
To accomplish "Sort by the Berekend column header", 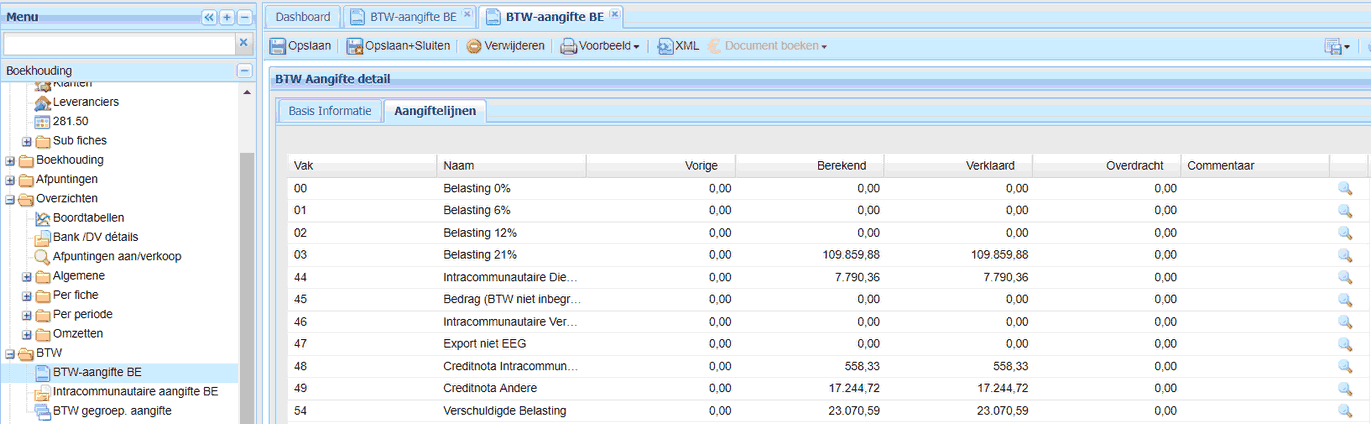I will (x=809, y=166).
